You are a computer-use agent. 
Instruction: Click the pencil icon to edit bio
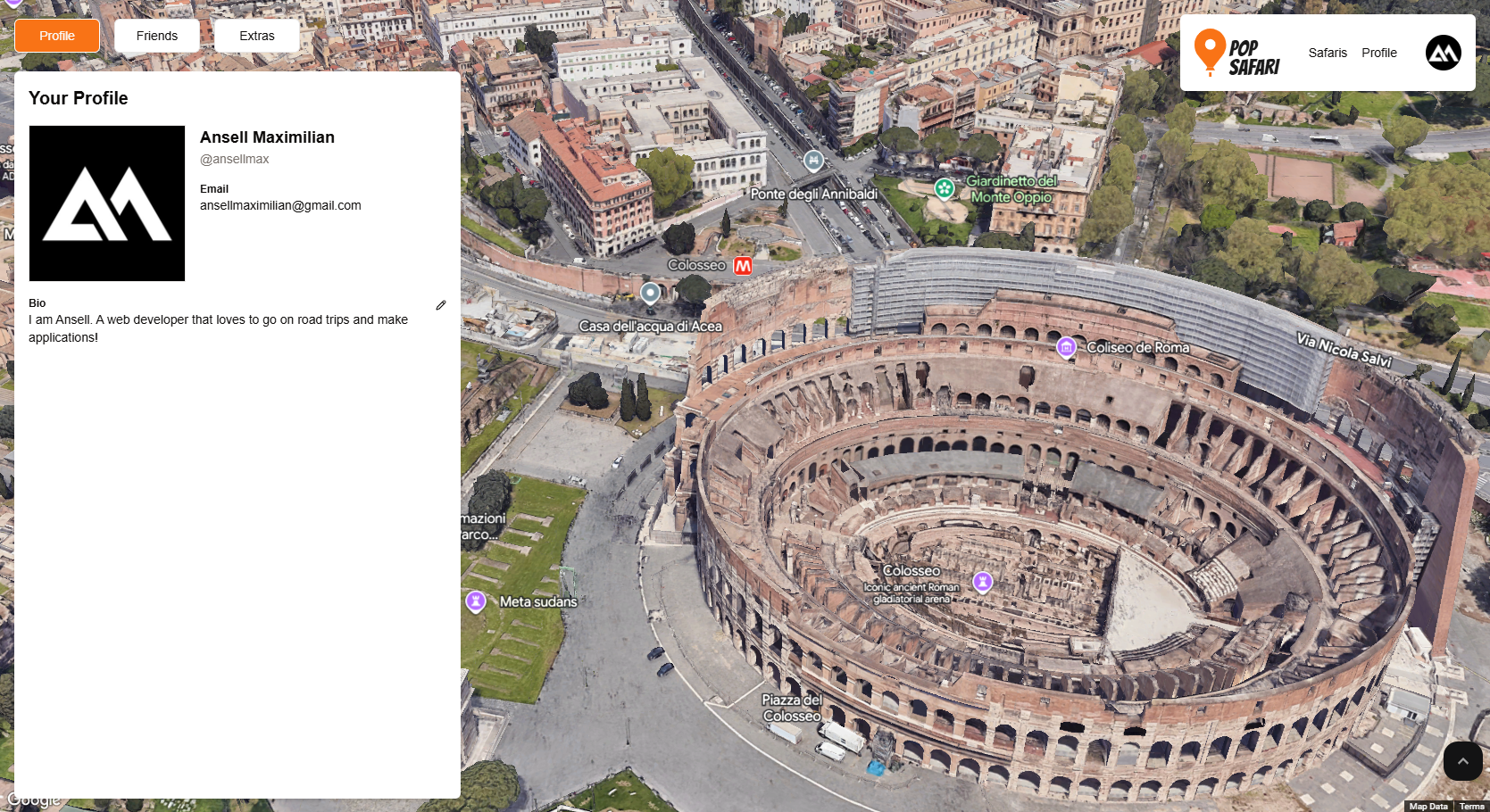point(440,305)
